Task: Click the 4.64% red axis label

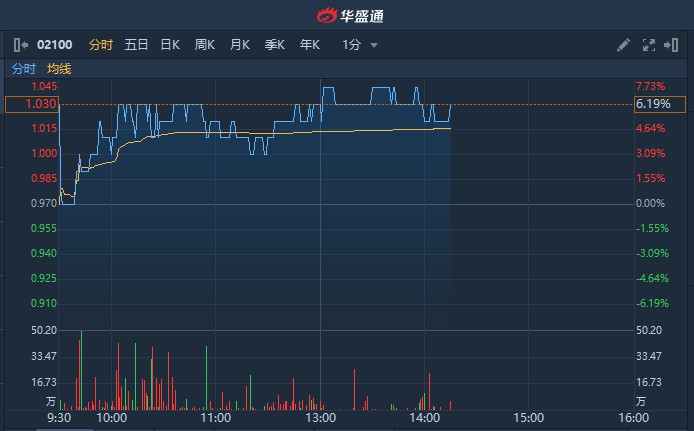Action: tap(650, 128)
